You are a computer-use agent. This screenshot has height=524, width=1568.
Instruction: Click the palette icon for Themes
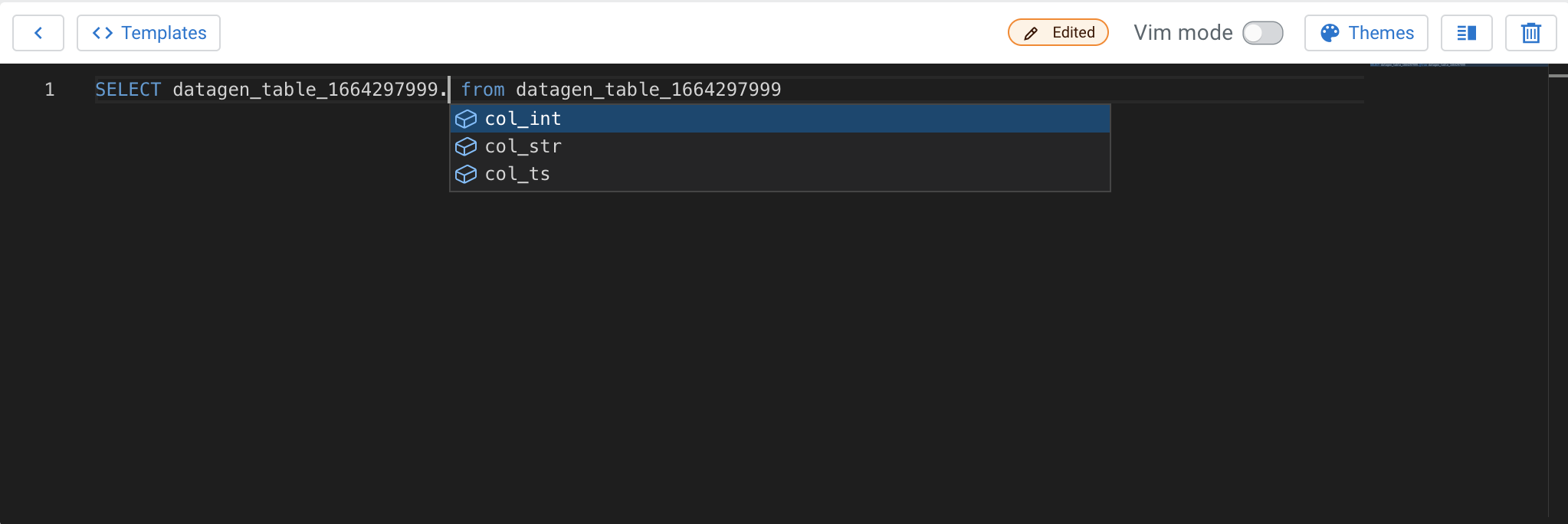pyautogui.click(x=1330, y=33)
